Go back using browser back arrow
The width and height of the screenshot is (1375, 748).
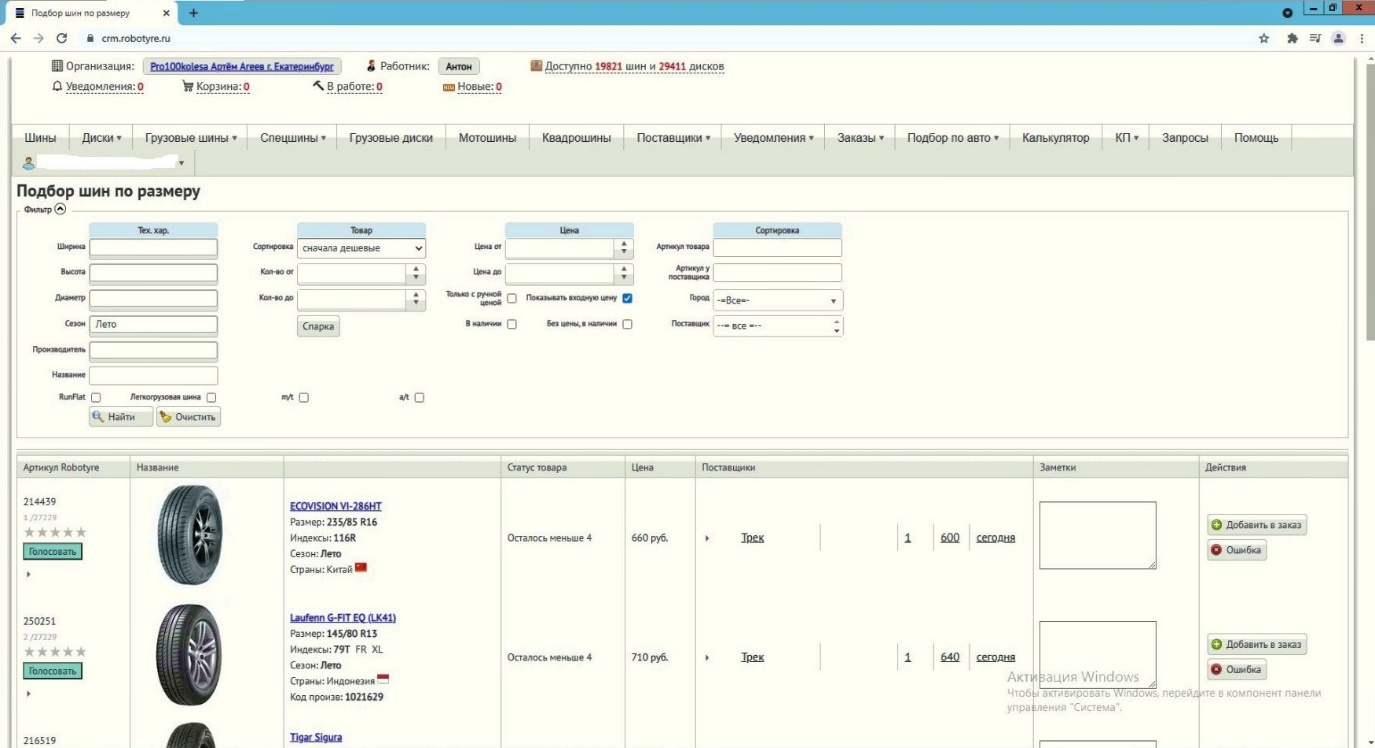click(x=17, y=38)
